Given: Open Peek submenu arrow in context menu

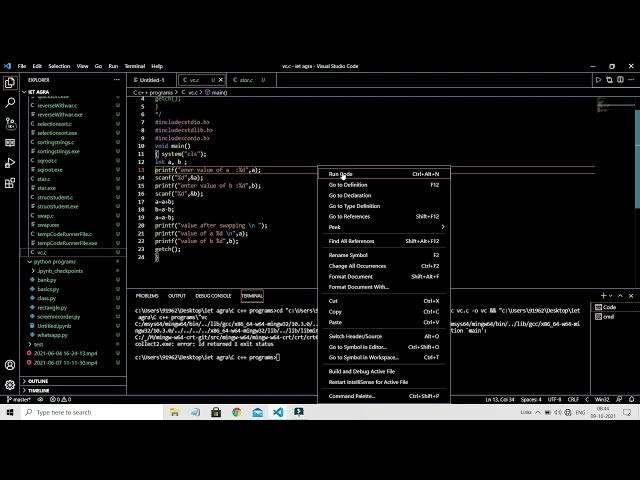Looking at the screenshot, I should click(x=442, y=227).
